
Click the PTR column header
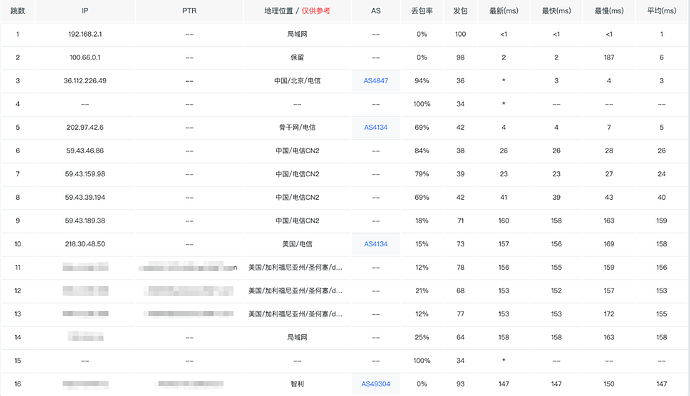pos(189,11)
